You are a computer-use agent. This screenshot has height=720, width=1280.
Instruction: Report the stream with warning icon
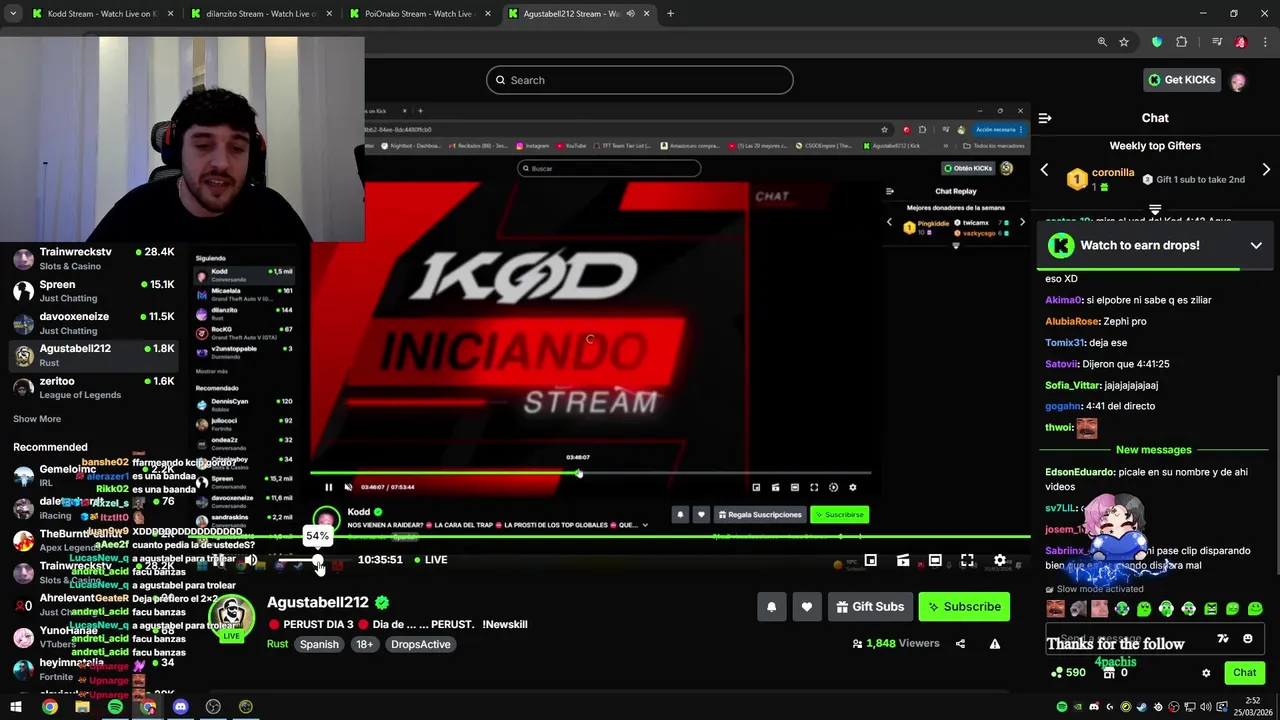(x=994, y=644)
